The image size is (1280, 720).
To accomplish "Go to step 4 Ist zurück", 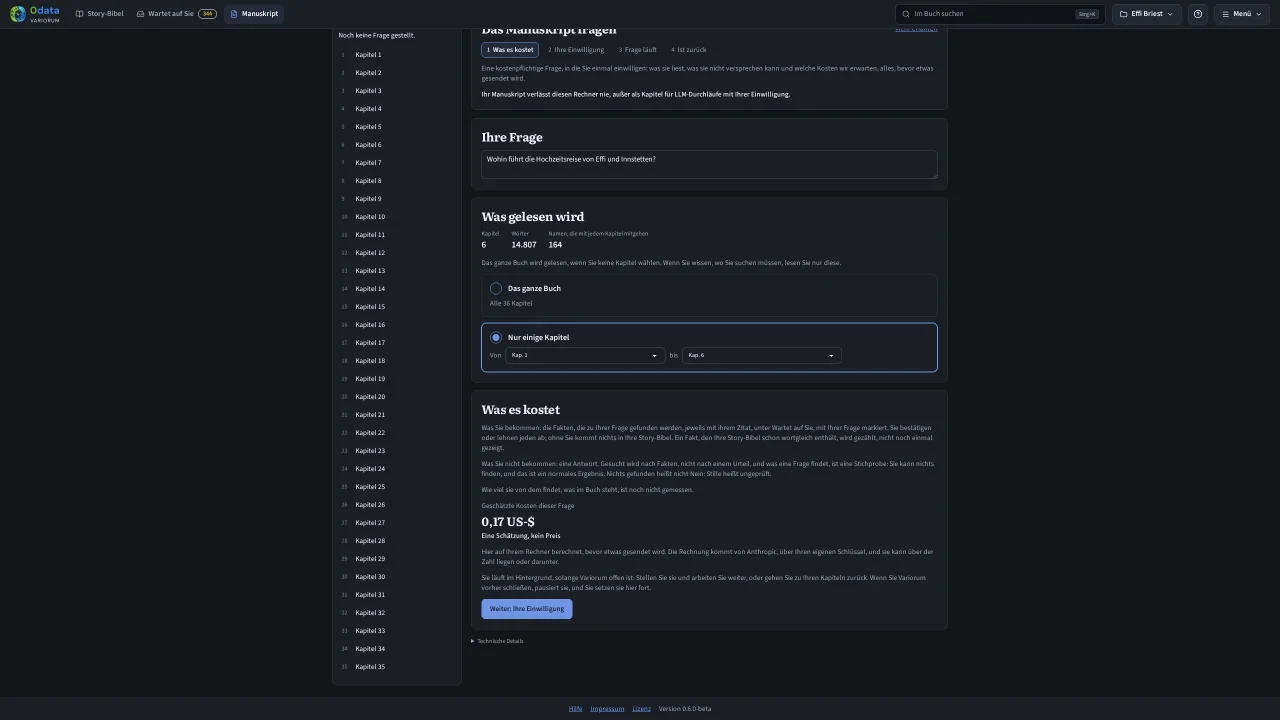I will (x=689, y=50).
